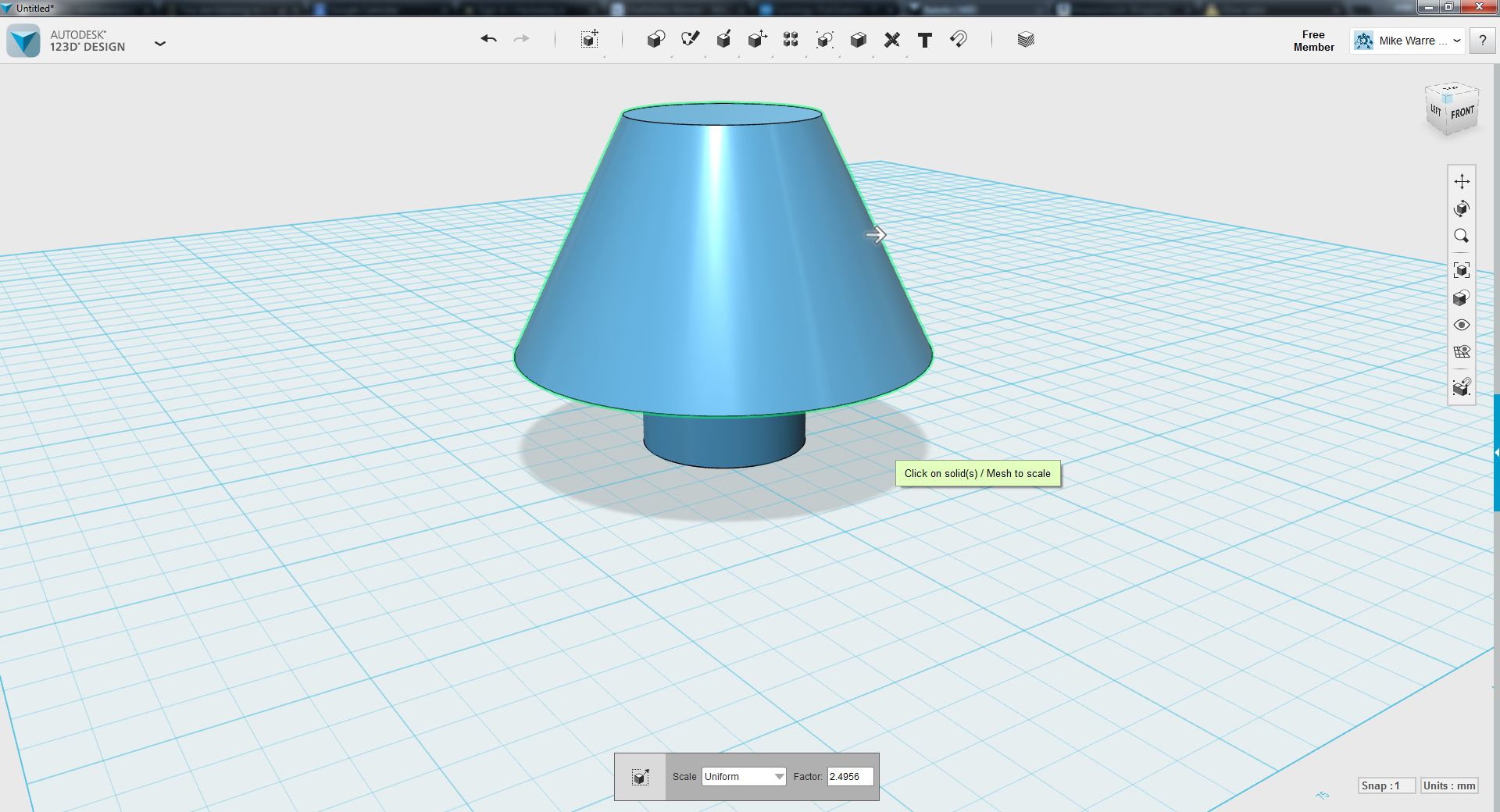Screen dimensions: 1500x812
Task: Toggle snapping mode in navigation bar
Action: click(1462, 386)
